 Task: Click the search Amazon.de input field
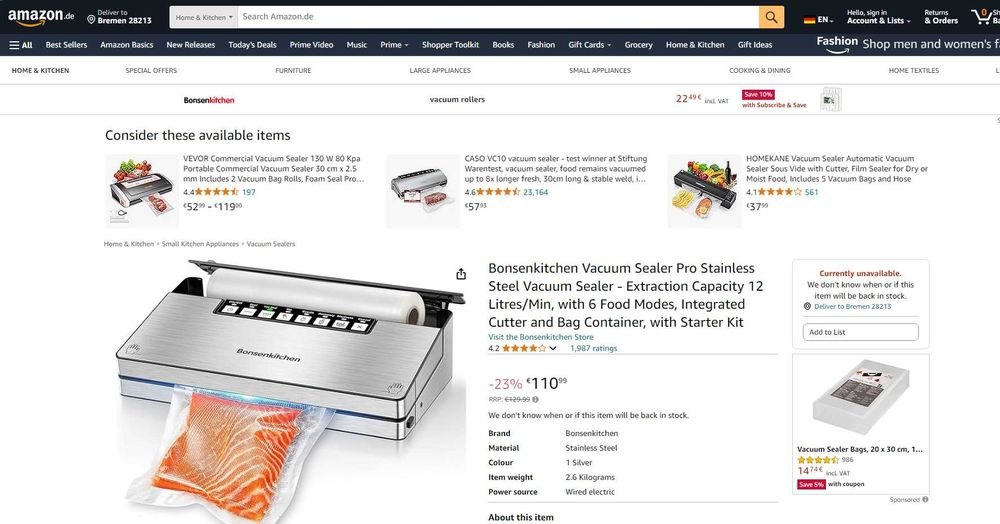[x=498, y=17]
